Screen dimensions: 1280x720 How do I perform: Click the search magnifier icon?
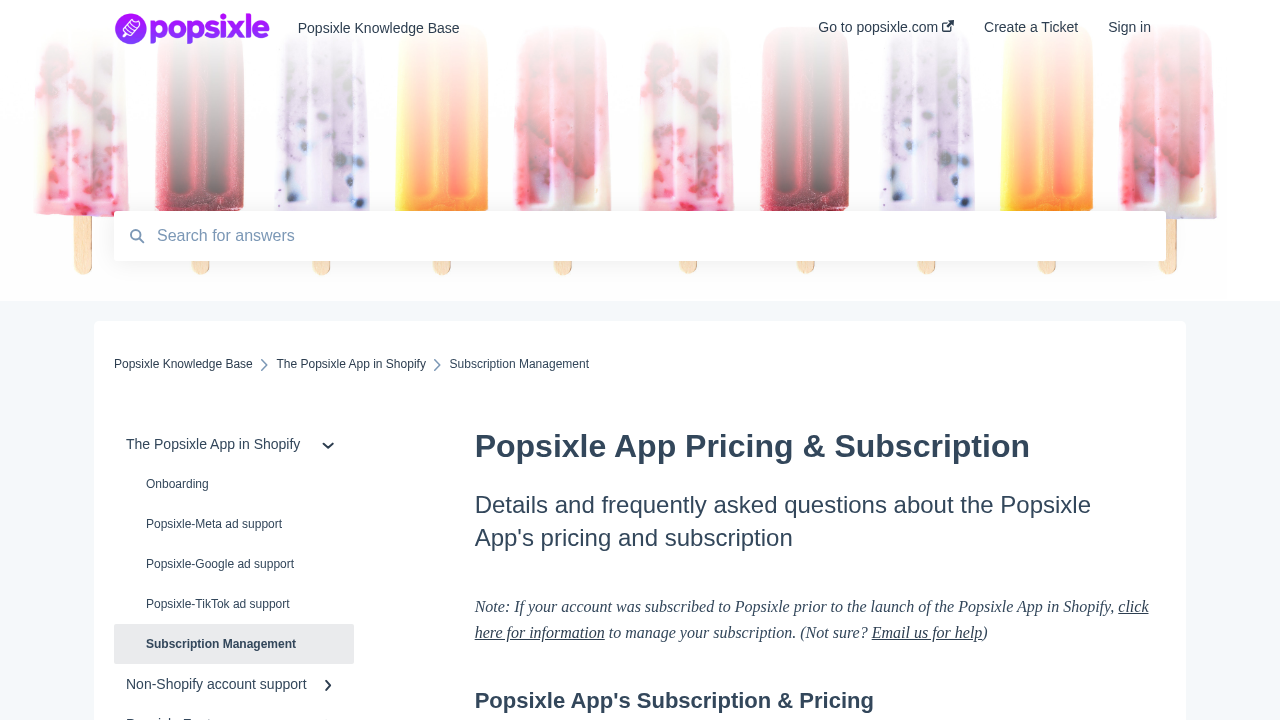pyautogui.click(x=137, y=237)
